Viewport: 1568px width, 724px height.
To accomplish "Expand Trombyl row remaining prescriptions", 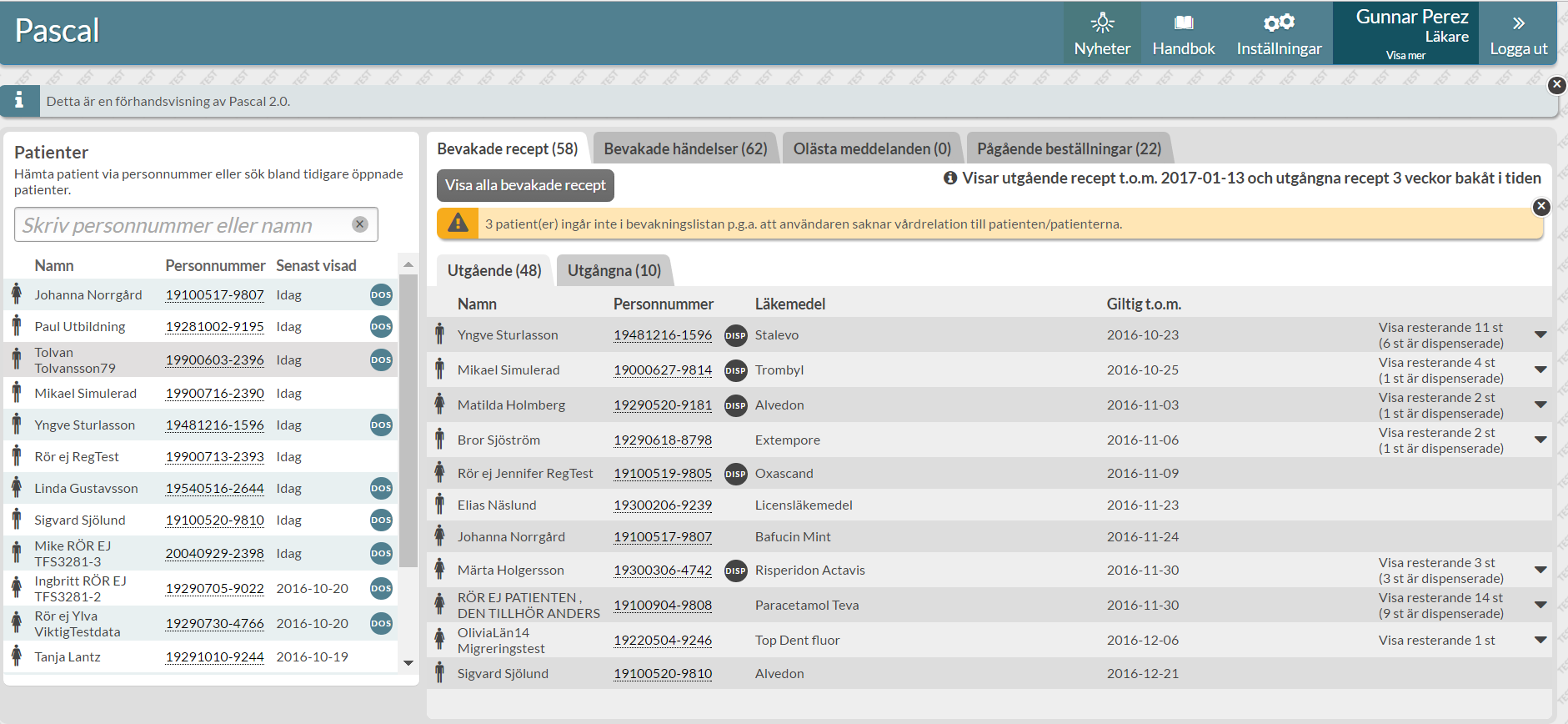I will point(1540,370).
